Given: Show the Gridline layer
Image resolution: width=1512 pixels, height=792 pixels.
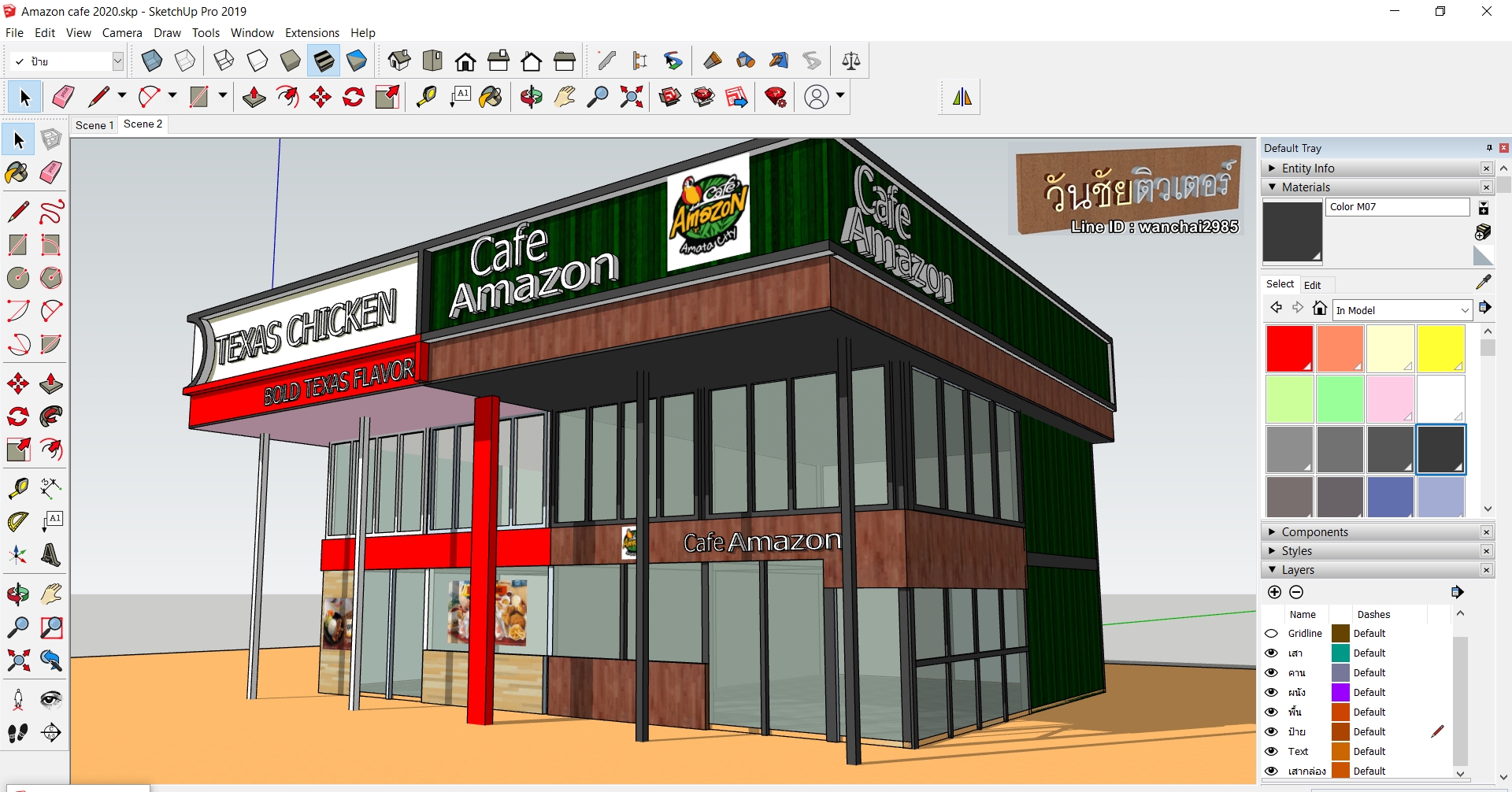Looking at the screenshot, I should (1271, 634).
